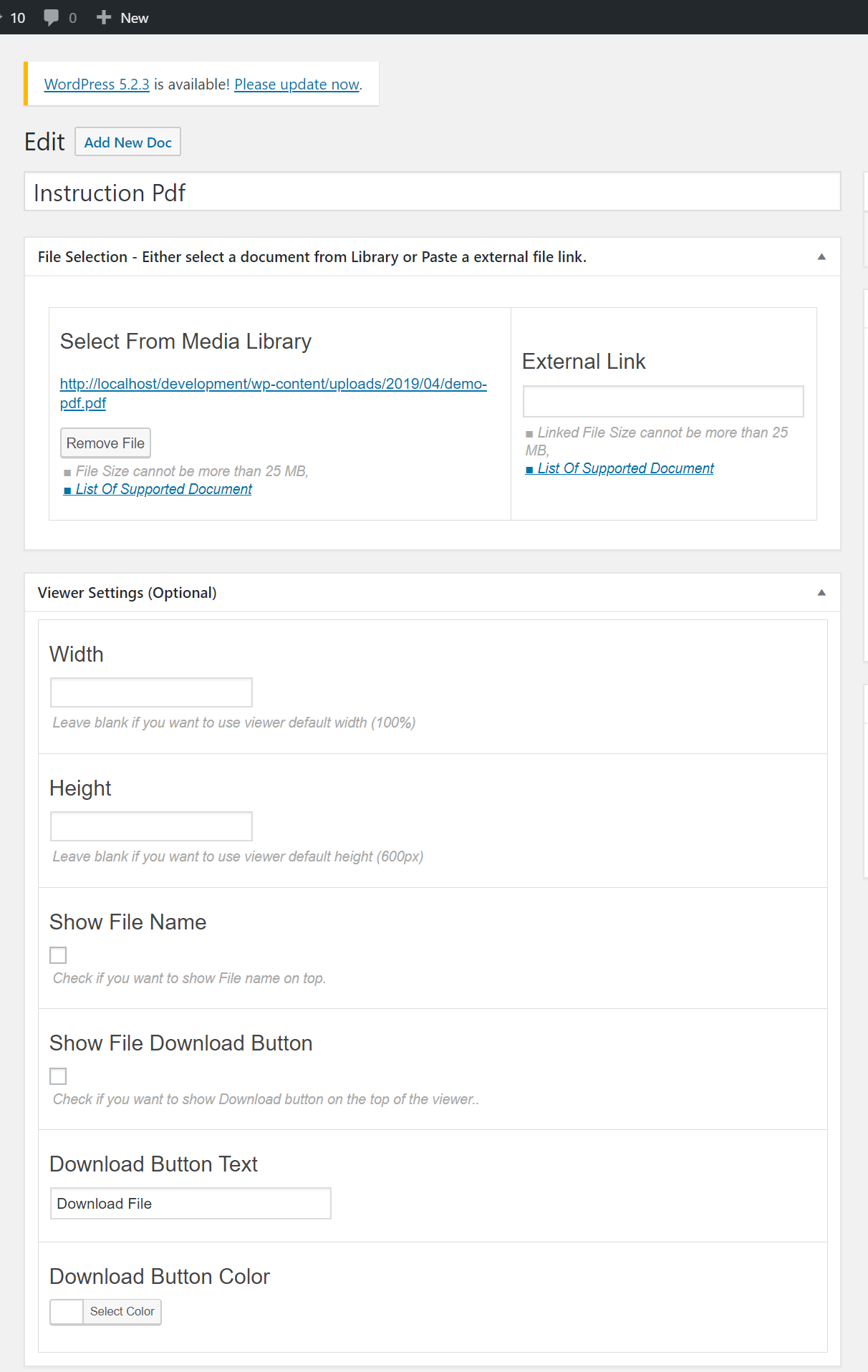The width and height of the screenshot is (868, 1372).
Task: Click the Please update now link
Action: [x=296, y=84]
